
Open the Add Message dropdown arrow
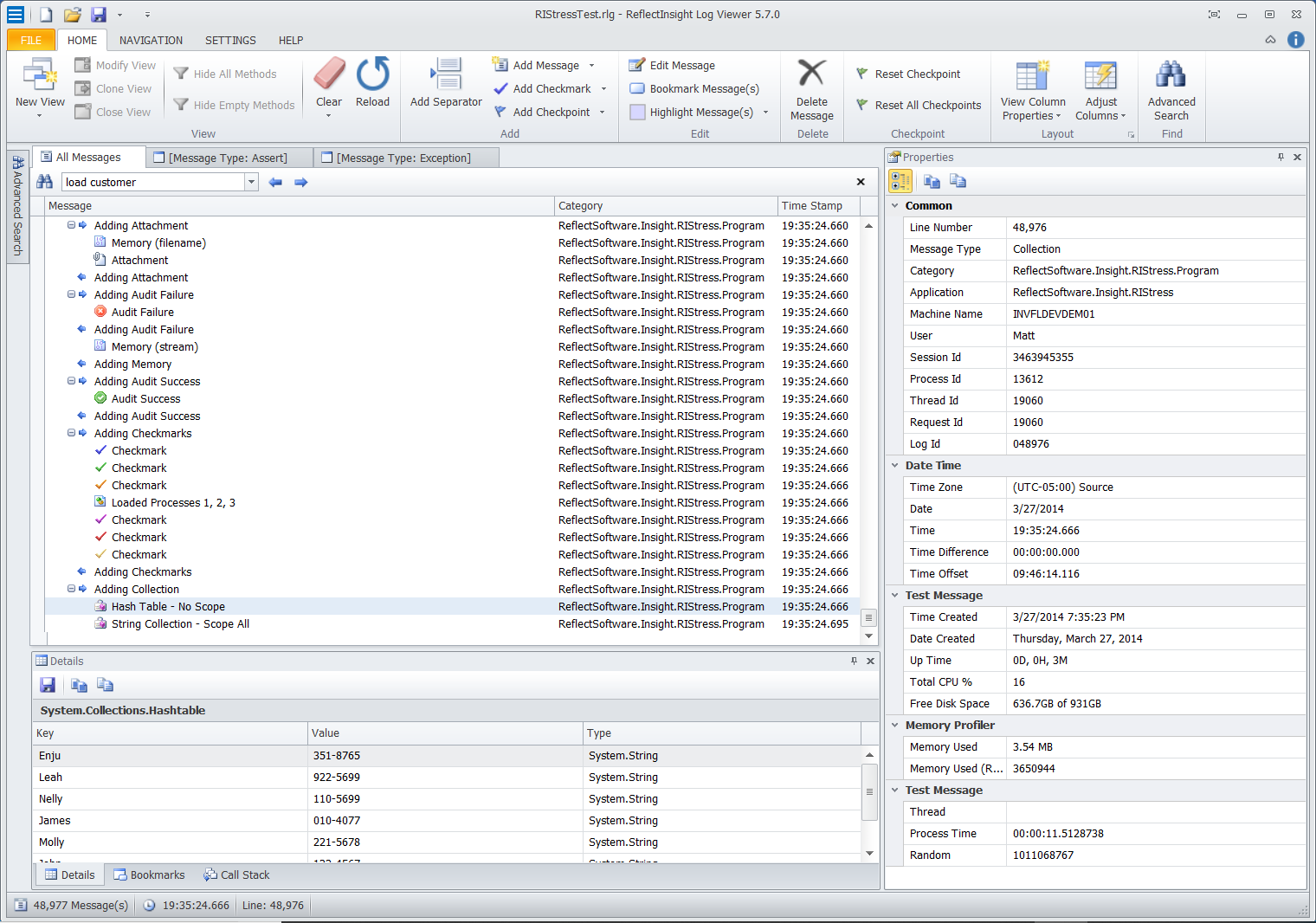pyautogui.click(x=592, y=65)
